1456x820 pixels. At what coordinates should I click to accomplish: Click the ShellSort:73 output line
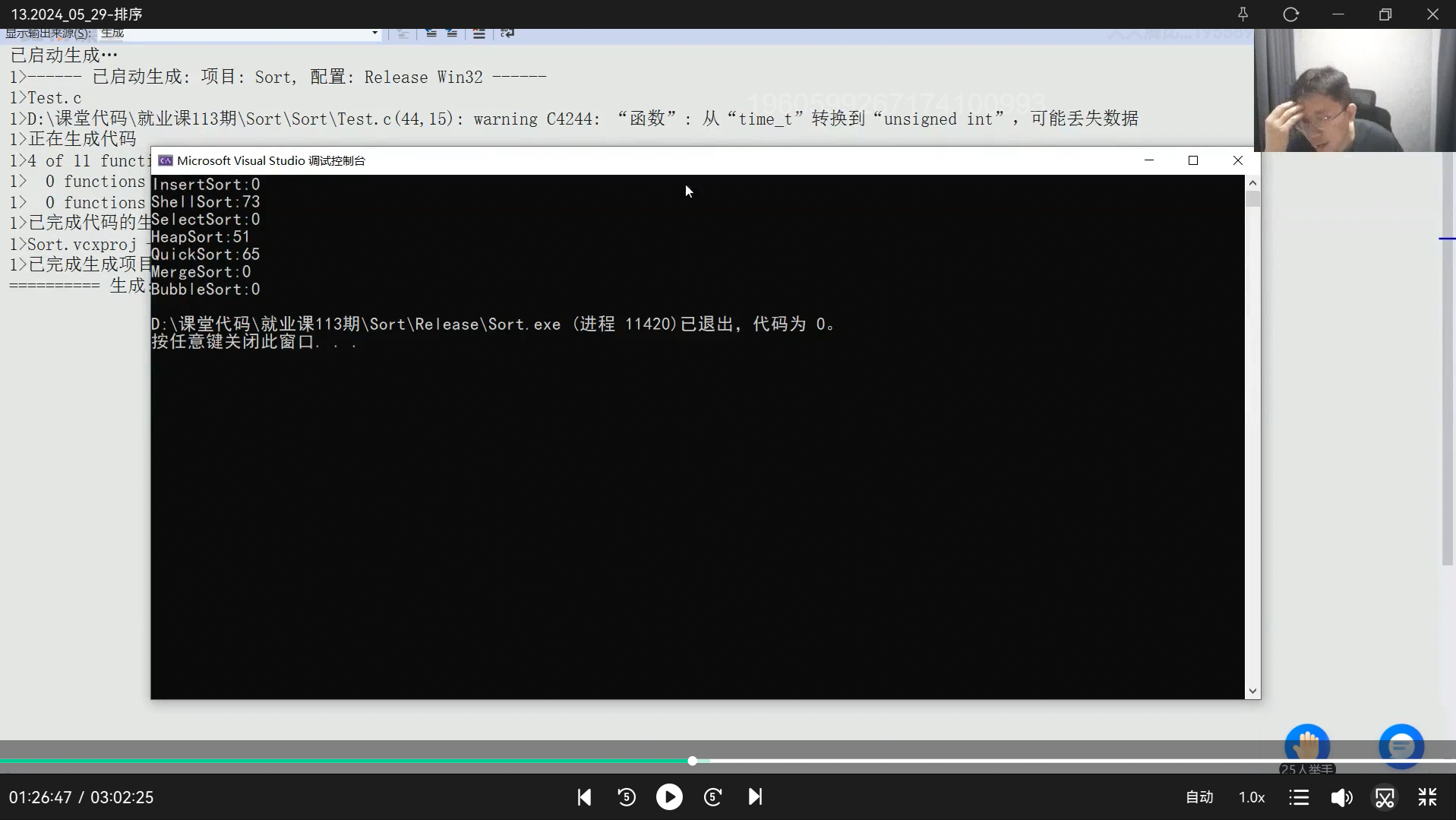click(x=205, y=202)
